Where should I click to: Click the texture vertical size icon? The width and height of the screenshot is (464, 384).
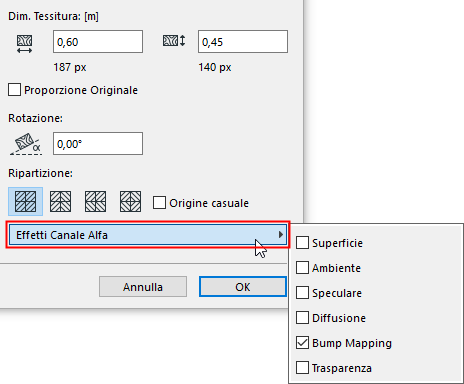(x=174, y=41)
